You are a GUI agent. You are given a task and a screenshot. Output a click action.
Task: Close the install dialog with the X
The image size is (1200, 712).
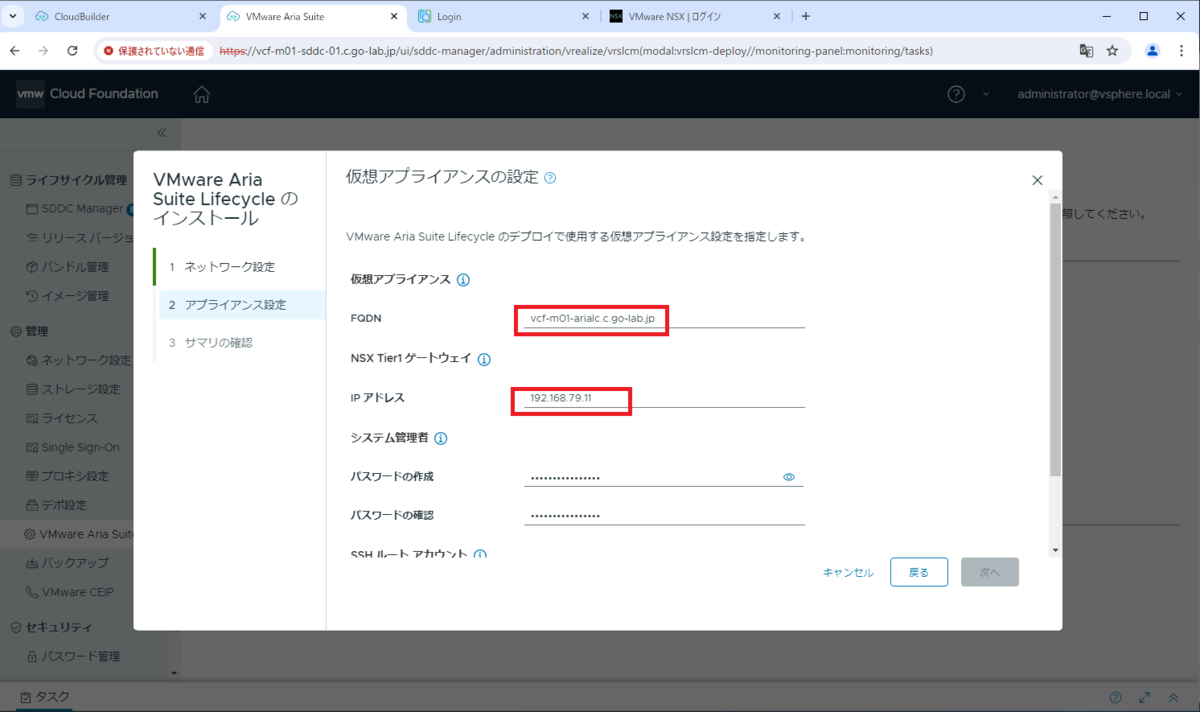pos(1037,180)
